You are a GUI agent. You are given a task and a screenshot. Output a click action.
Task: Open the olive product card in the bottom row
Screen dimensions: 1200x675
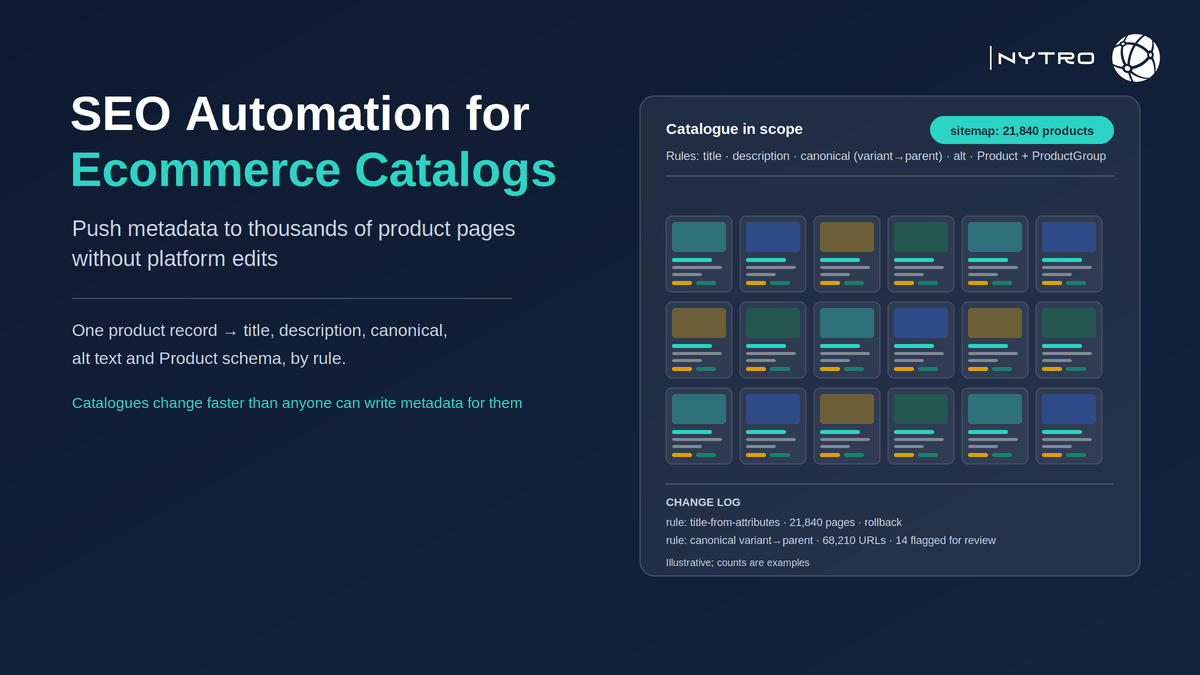coord(847,426)
